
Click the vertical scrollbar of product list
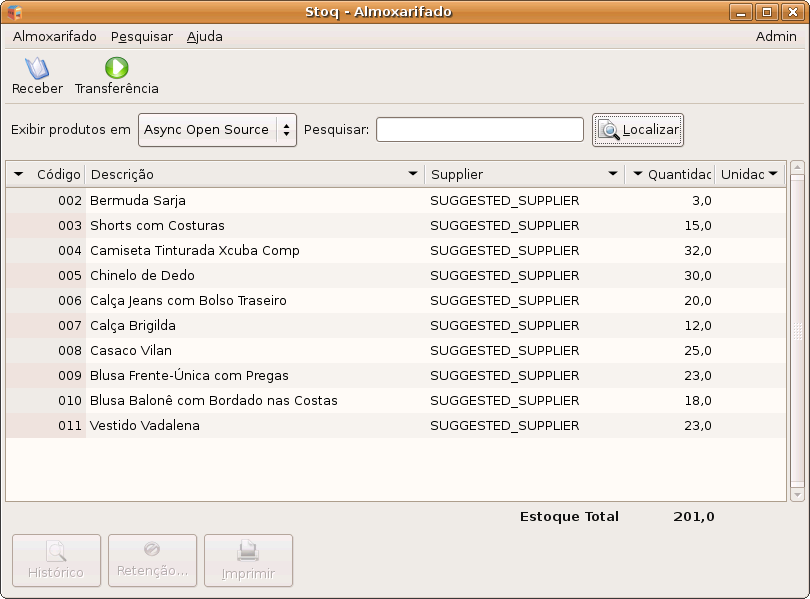[797, 330]
